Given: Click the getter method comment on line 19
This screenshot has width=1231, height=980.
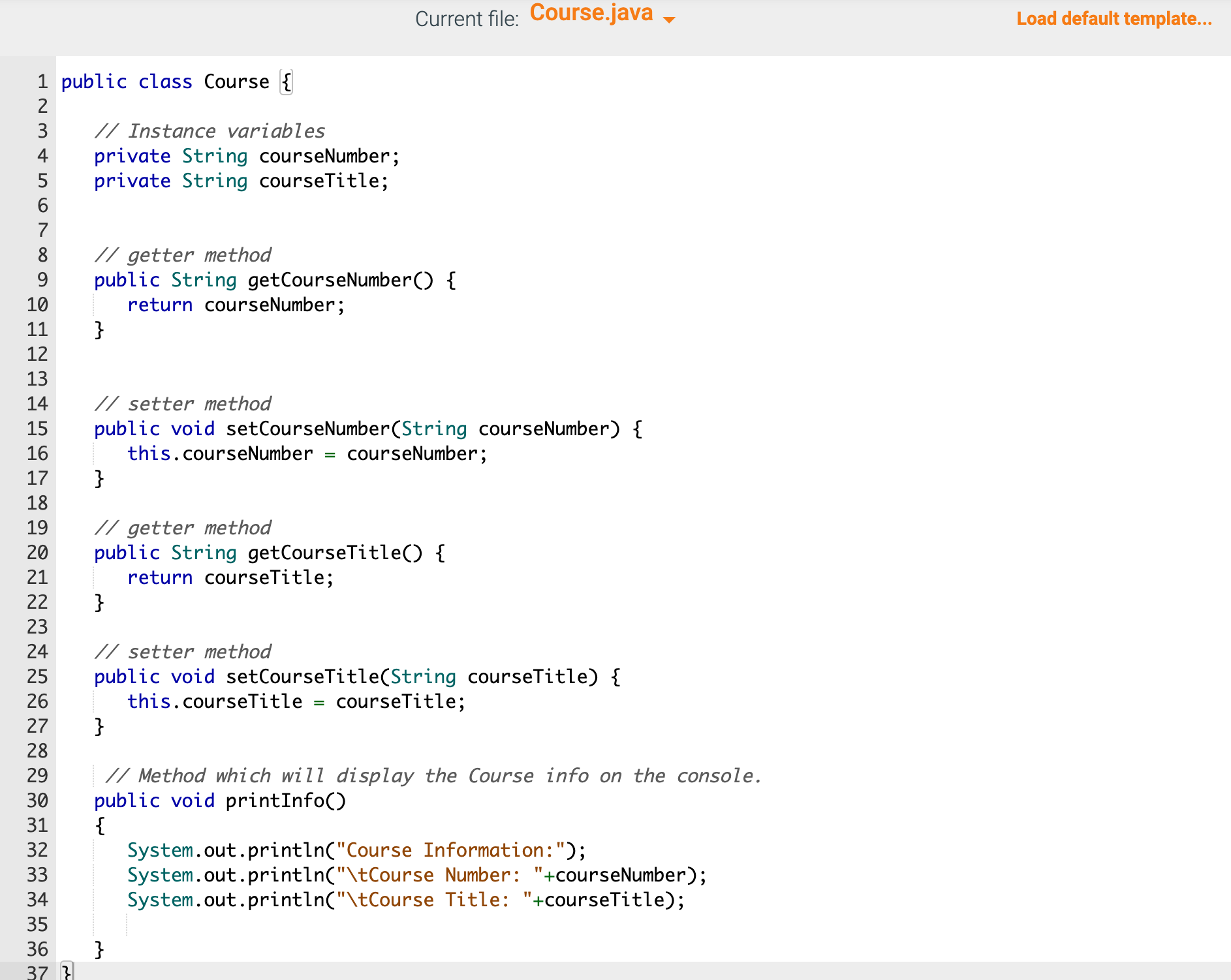Looking at the screenshot, I should tap(183, 528).
